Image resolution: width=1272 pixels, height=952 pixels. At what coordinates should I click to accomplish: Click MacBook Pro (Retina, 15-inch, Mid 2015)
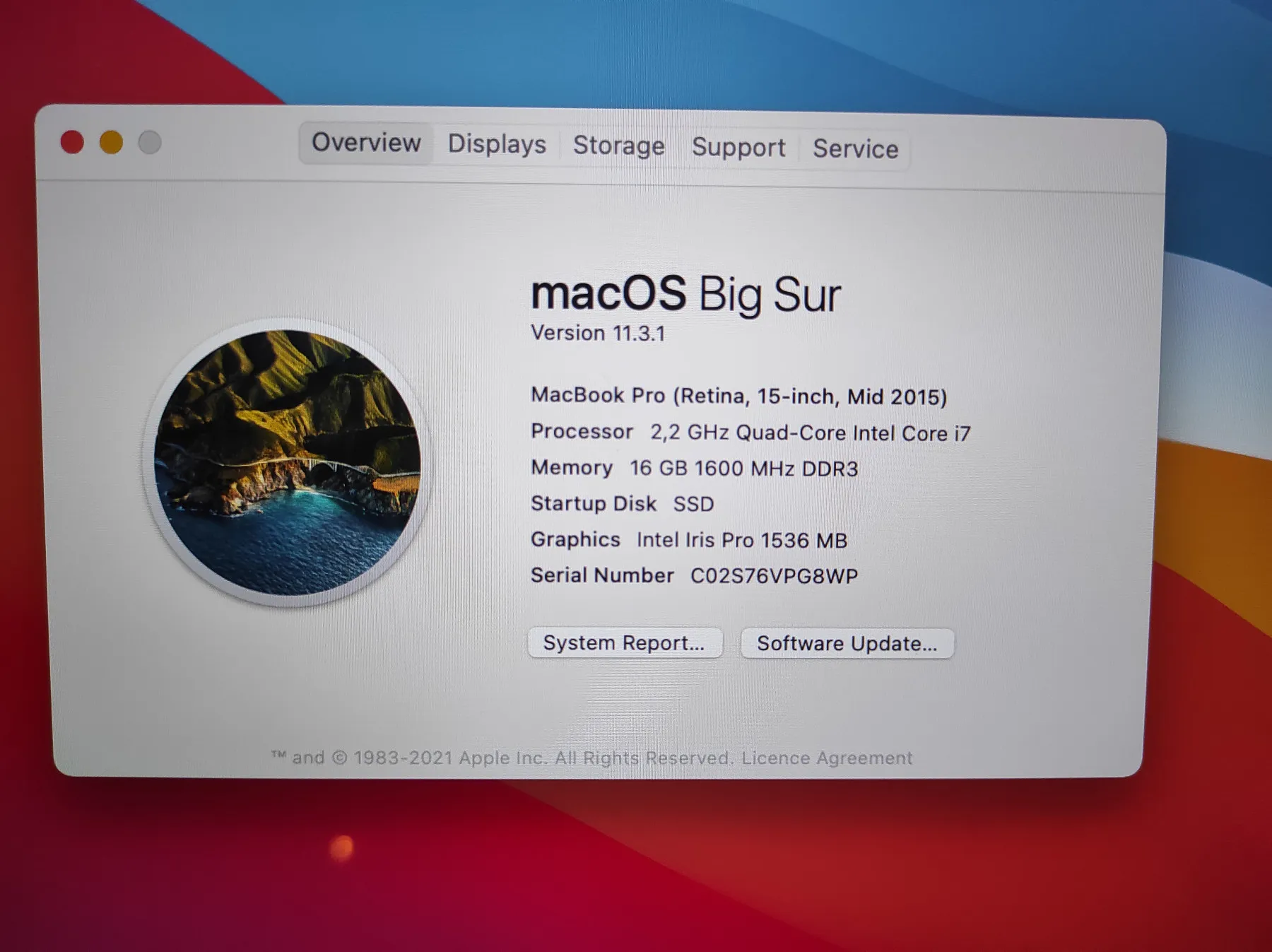tap(738, 396)
